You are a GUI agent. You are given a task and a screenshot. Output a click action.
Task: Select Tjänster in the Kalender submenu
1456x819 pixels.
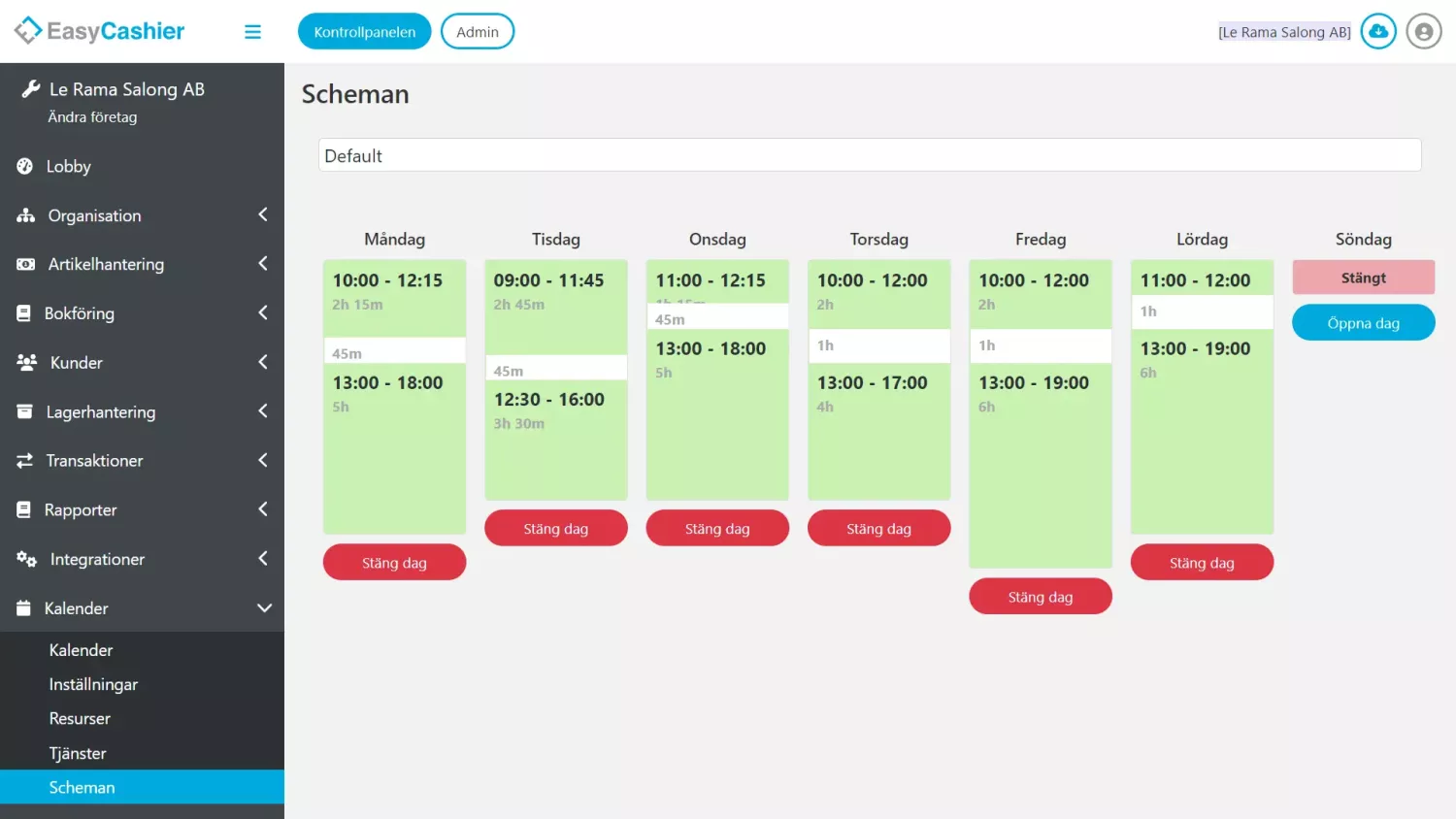click(78, 753)
